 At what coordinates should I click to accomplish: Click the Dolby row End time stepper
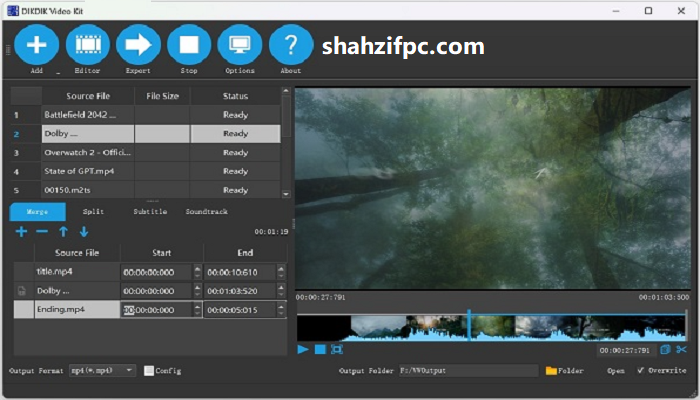(x=281, y=291)
